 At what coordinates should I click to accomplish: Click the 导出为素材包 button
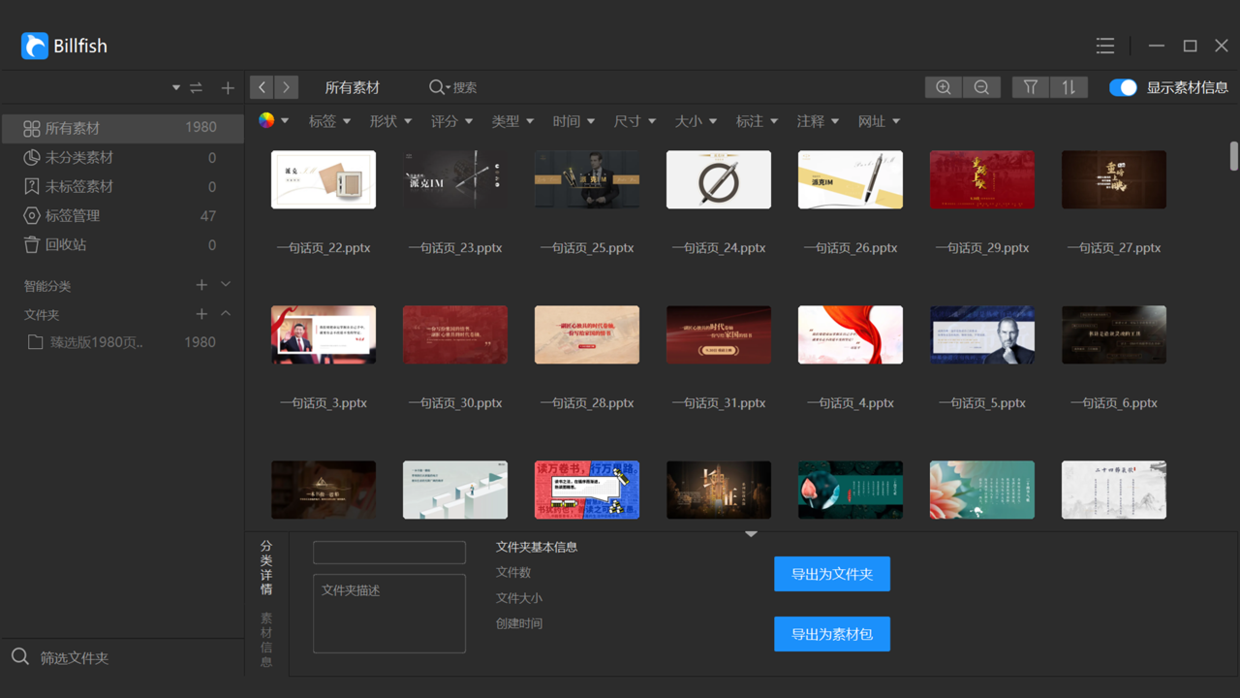[831, 634]
